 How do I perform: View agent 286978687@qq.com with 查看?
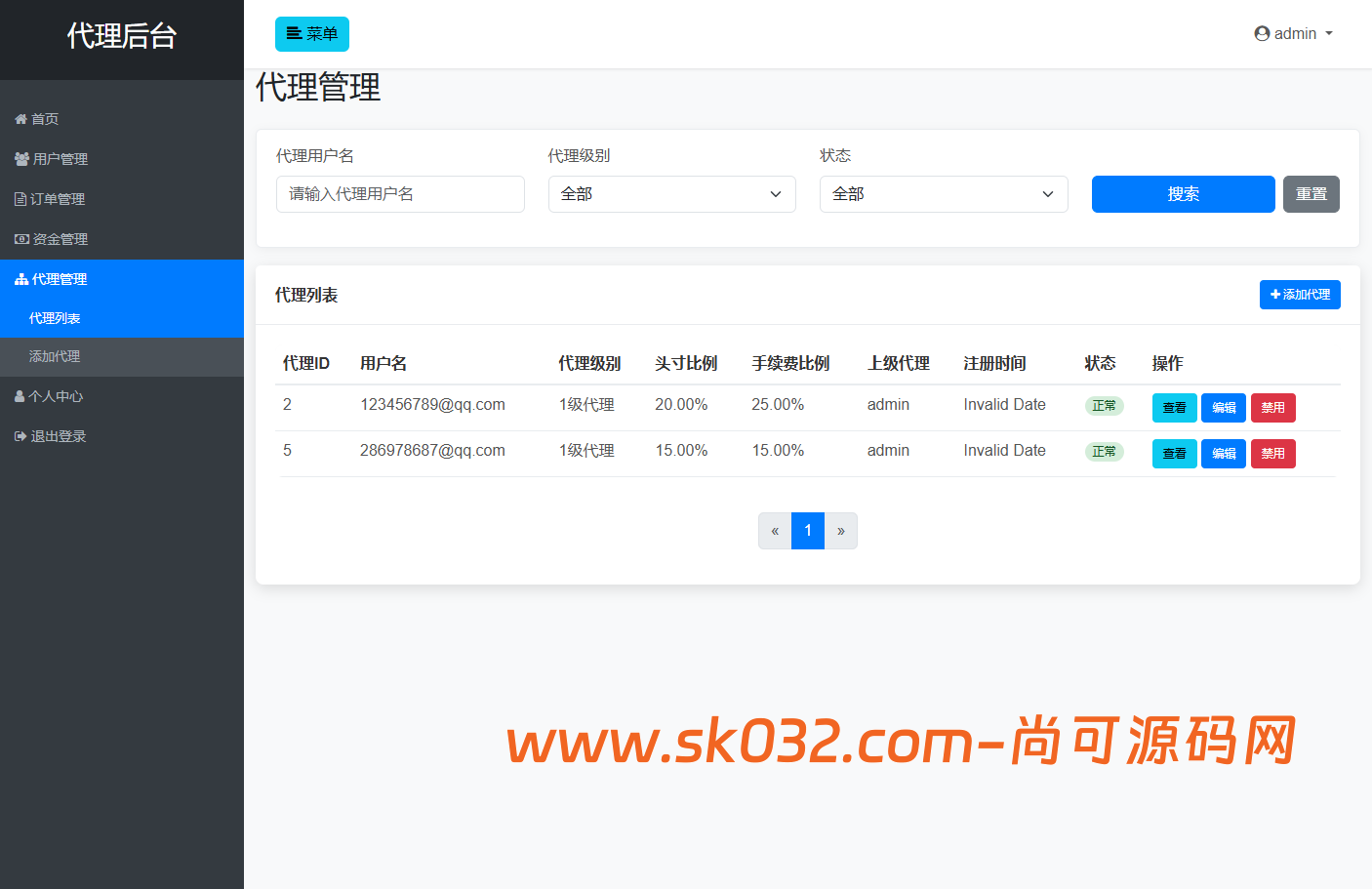(1175, 454)
